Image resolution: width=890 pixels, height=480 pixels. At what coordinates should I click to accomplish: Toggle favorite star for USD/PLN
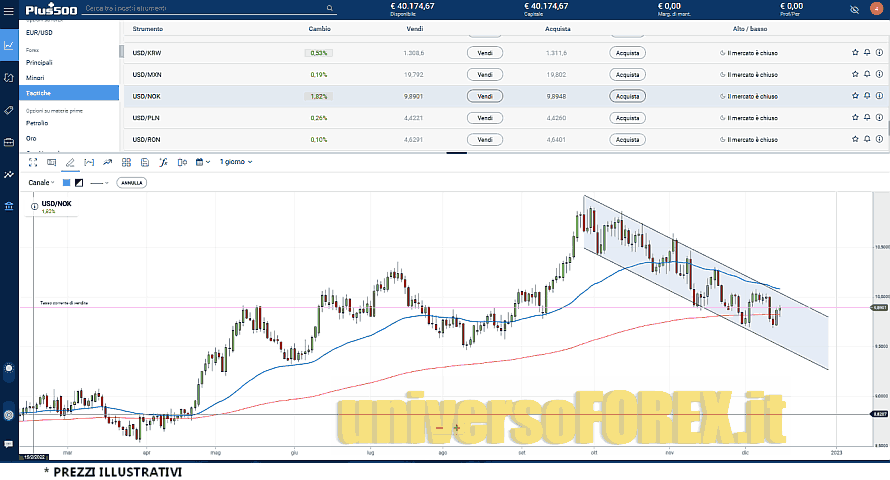(854, 118)
